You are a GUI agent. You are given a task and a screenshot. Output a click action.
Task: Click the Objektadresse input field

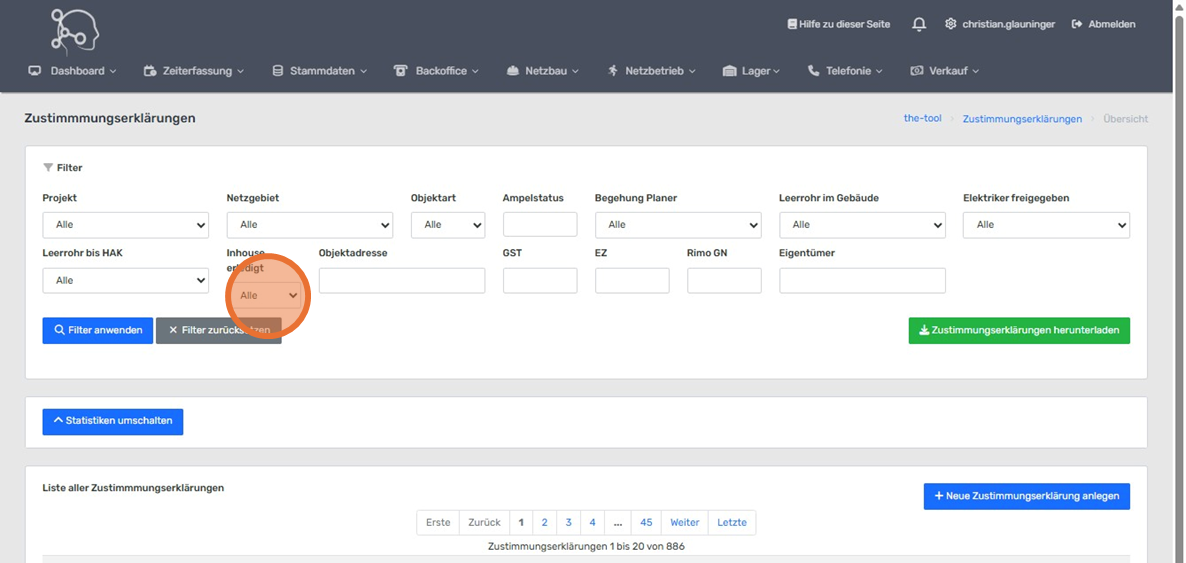[x=401, y=281]
